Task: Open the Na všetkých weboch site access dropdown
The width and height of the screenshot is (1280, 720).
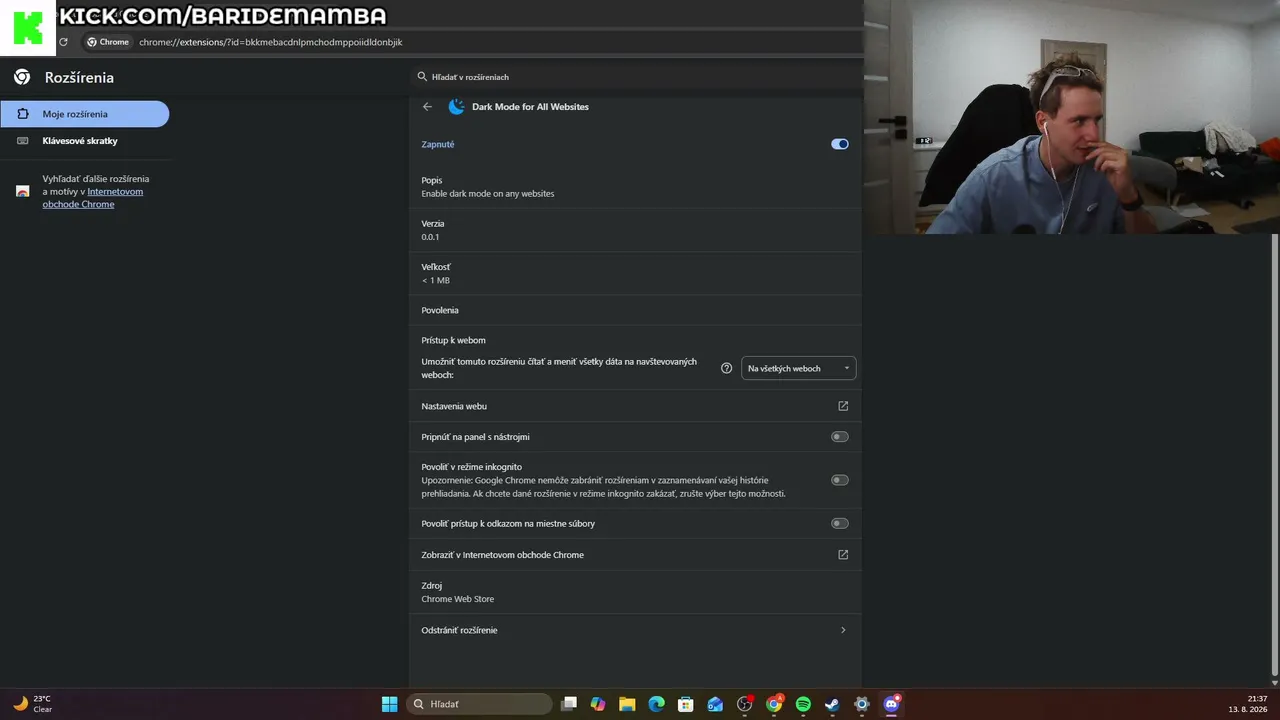Action: (798, 368)
